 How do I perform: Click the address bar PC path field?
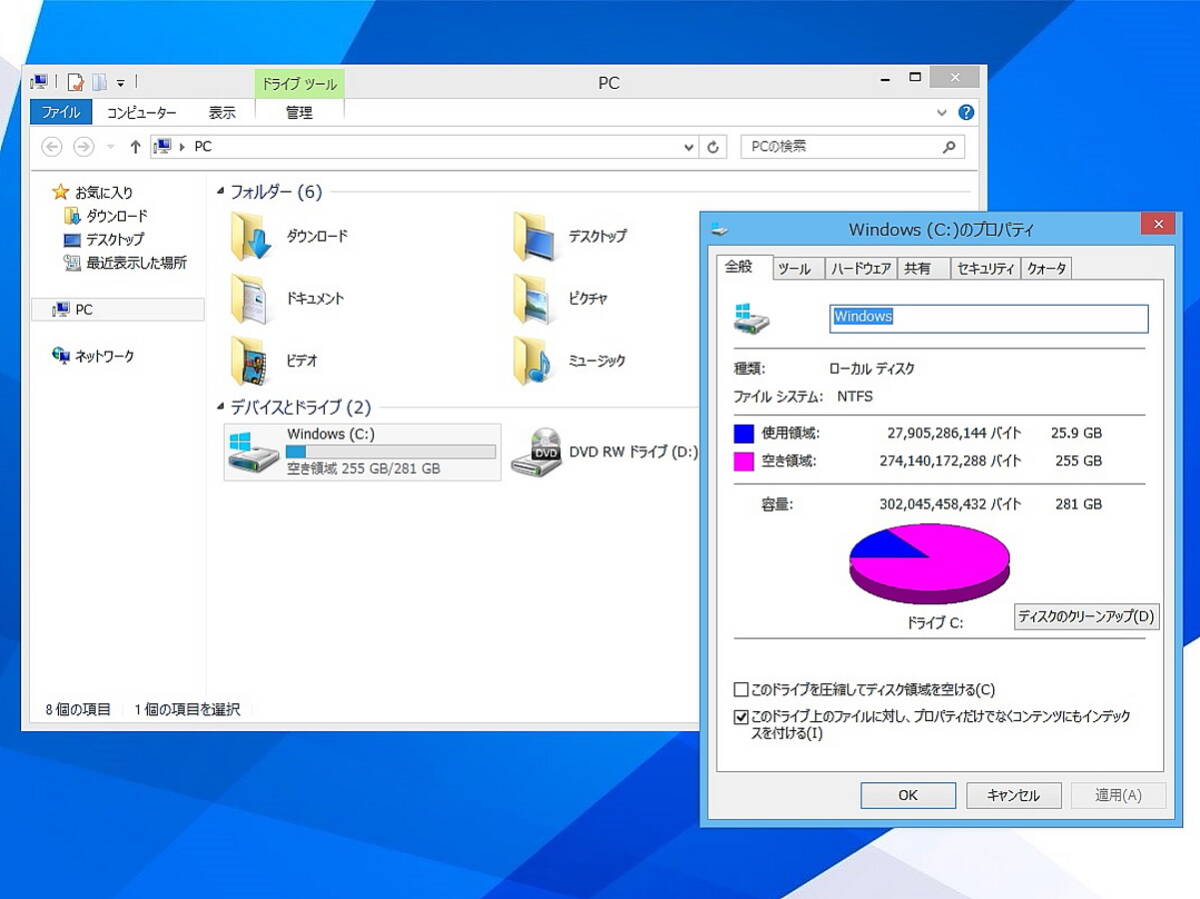coord(424,147)
